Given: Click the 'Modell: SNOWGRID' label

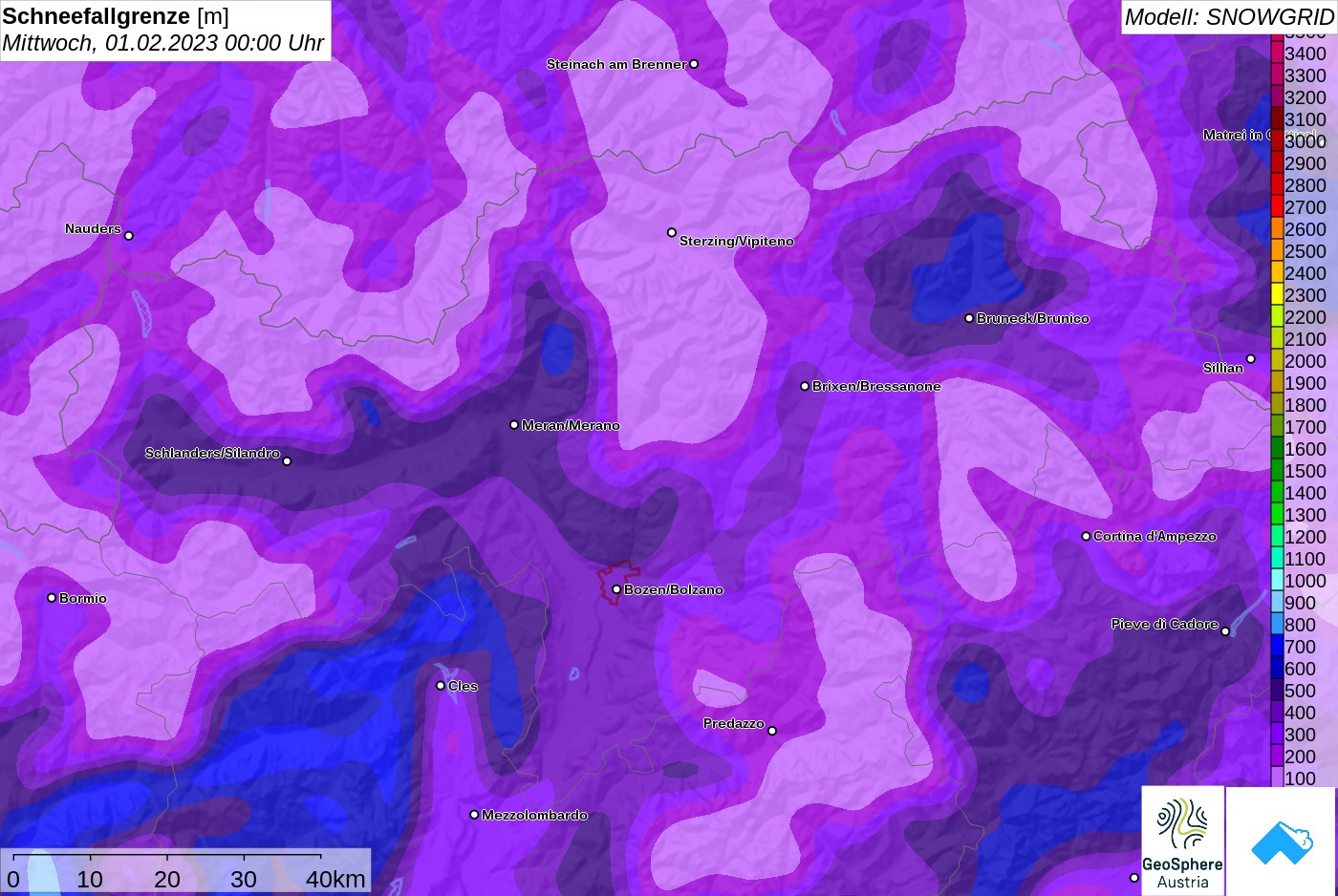Looking at the screenshot, I should 1229,17.
